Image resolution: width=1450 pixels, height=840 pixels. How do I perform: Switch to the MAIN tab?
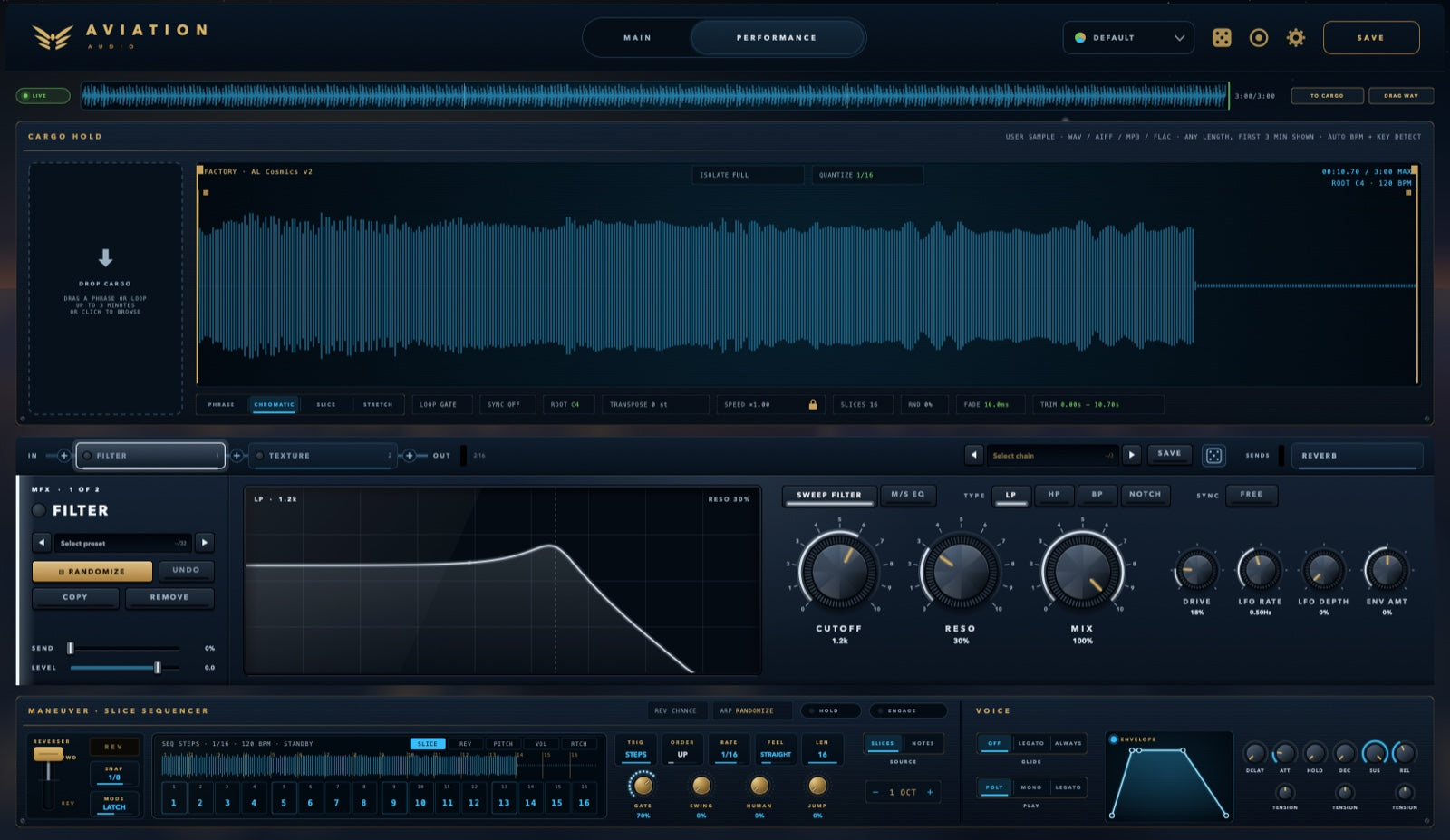pyautogui.click(x=637, y=38)
